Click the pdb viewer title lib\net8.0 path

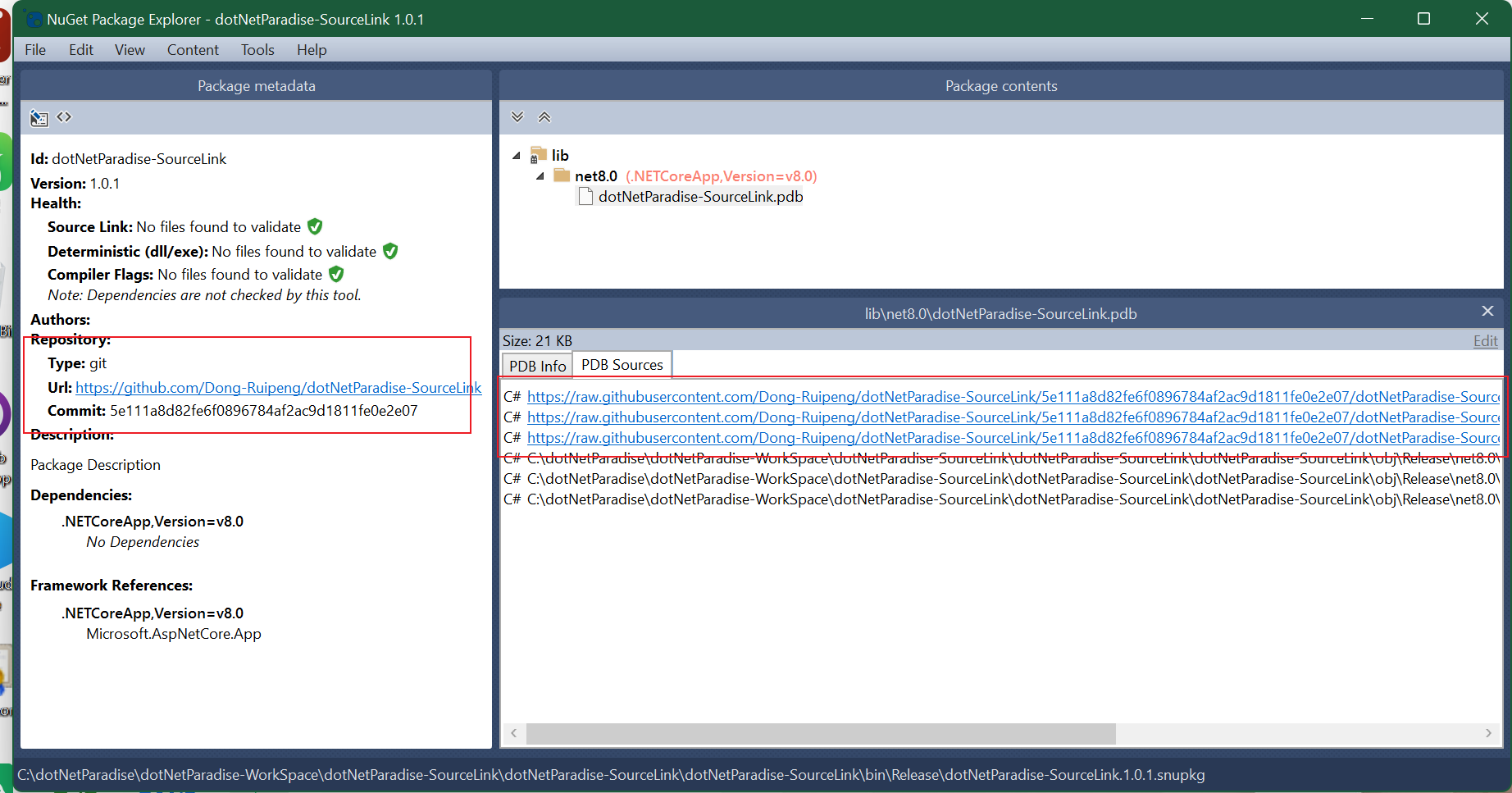(1000, 314)
